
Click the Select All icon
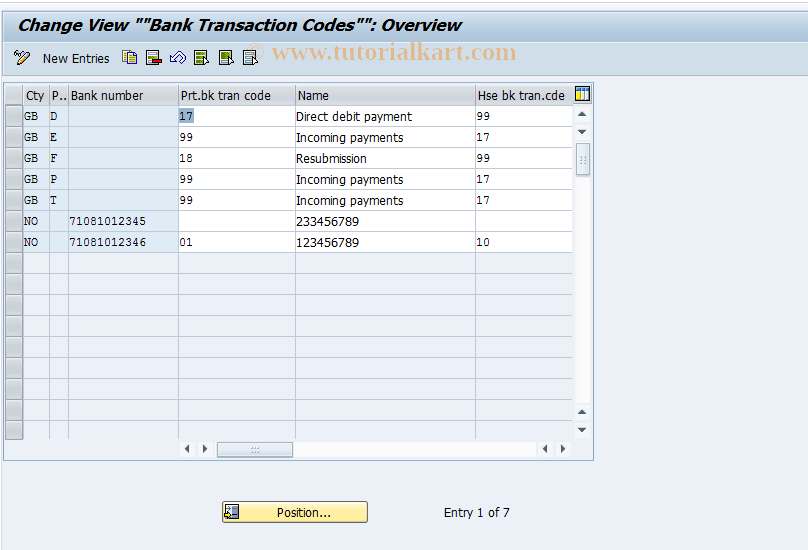[x=201, y=58]
